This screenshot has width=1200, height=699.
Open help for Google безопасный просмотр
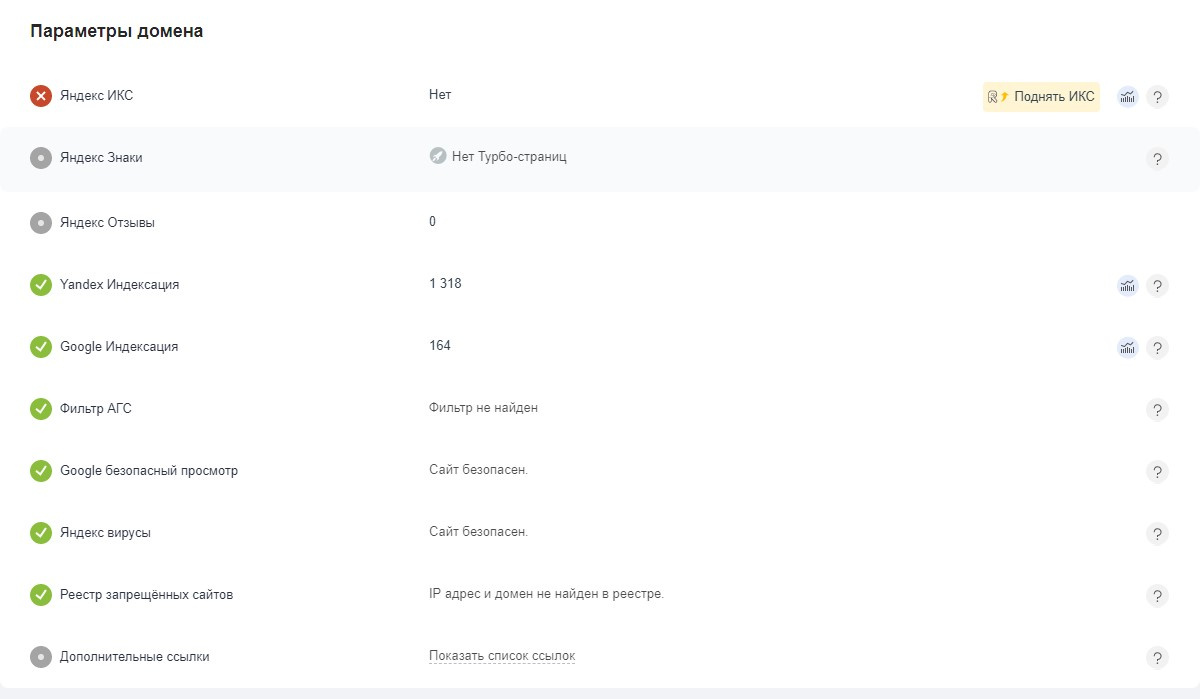click(x=1157, y=472)
